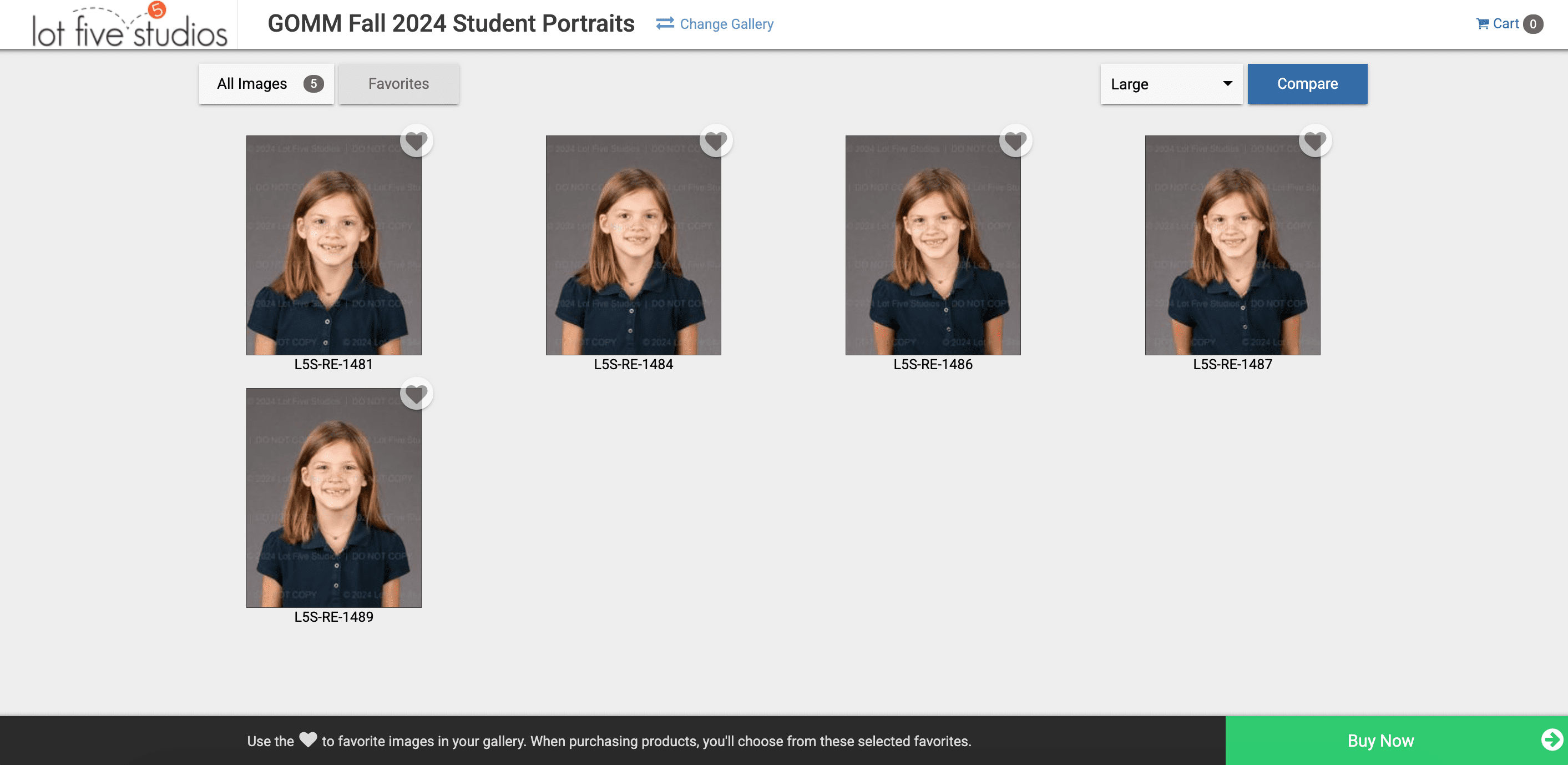Image resolution: width=1568 pixels, height=765 pixels.
Task: Open portrait thumbnail L5S-RE-1487
Action: (1232, 245)
